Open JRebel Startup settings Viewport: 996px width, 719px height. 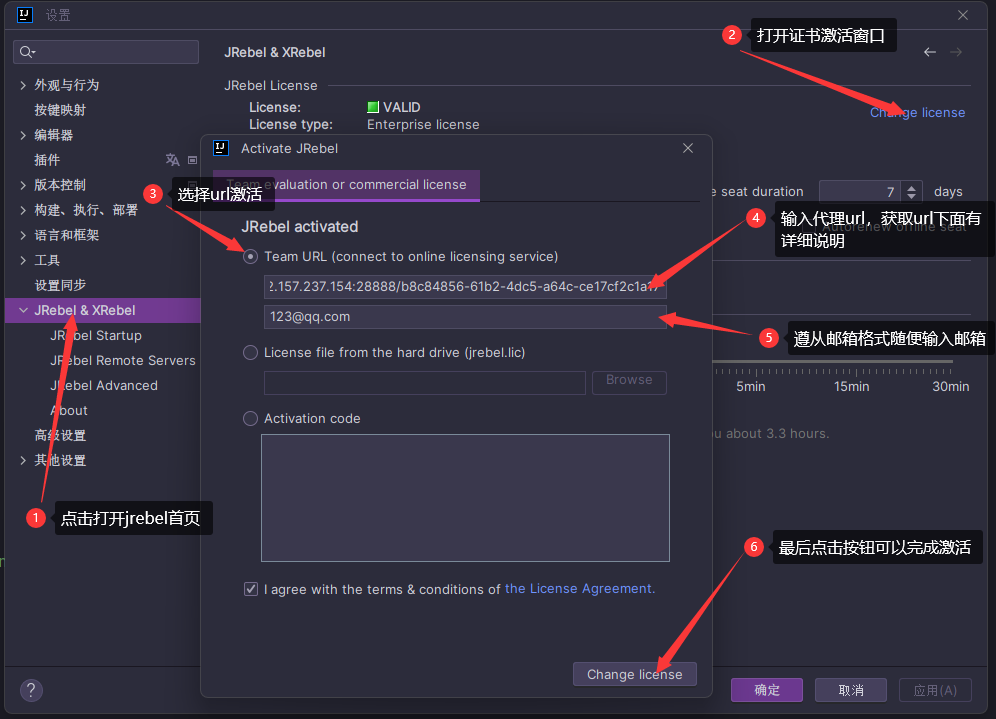click(96, 335)
